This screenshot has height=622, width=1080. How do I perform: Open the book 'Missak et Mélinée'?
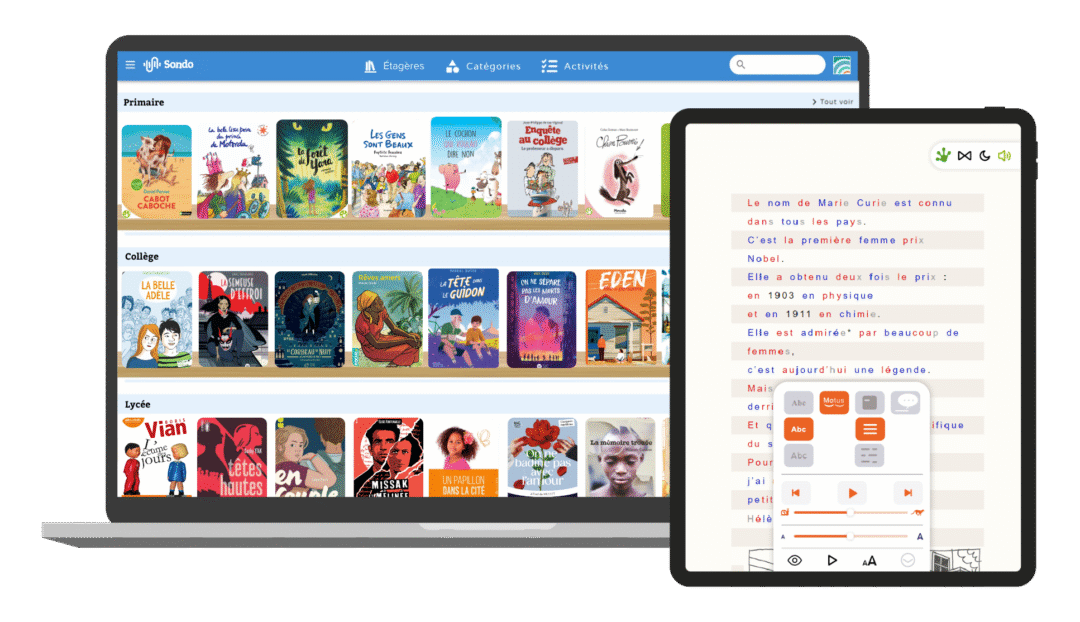388,457
